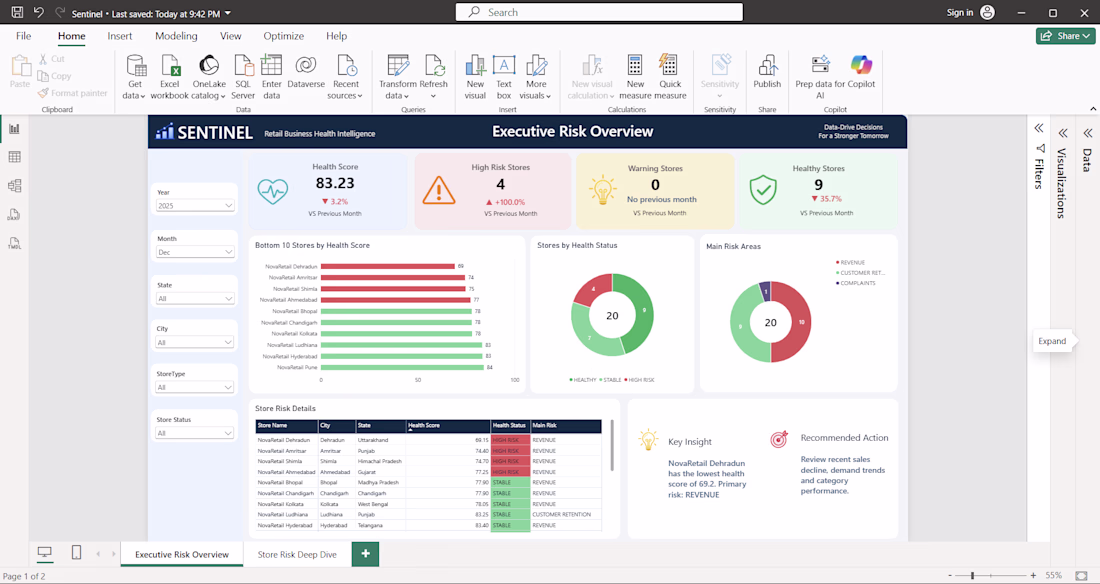
Task: Add a new report page
Action: pos(365,554)
